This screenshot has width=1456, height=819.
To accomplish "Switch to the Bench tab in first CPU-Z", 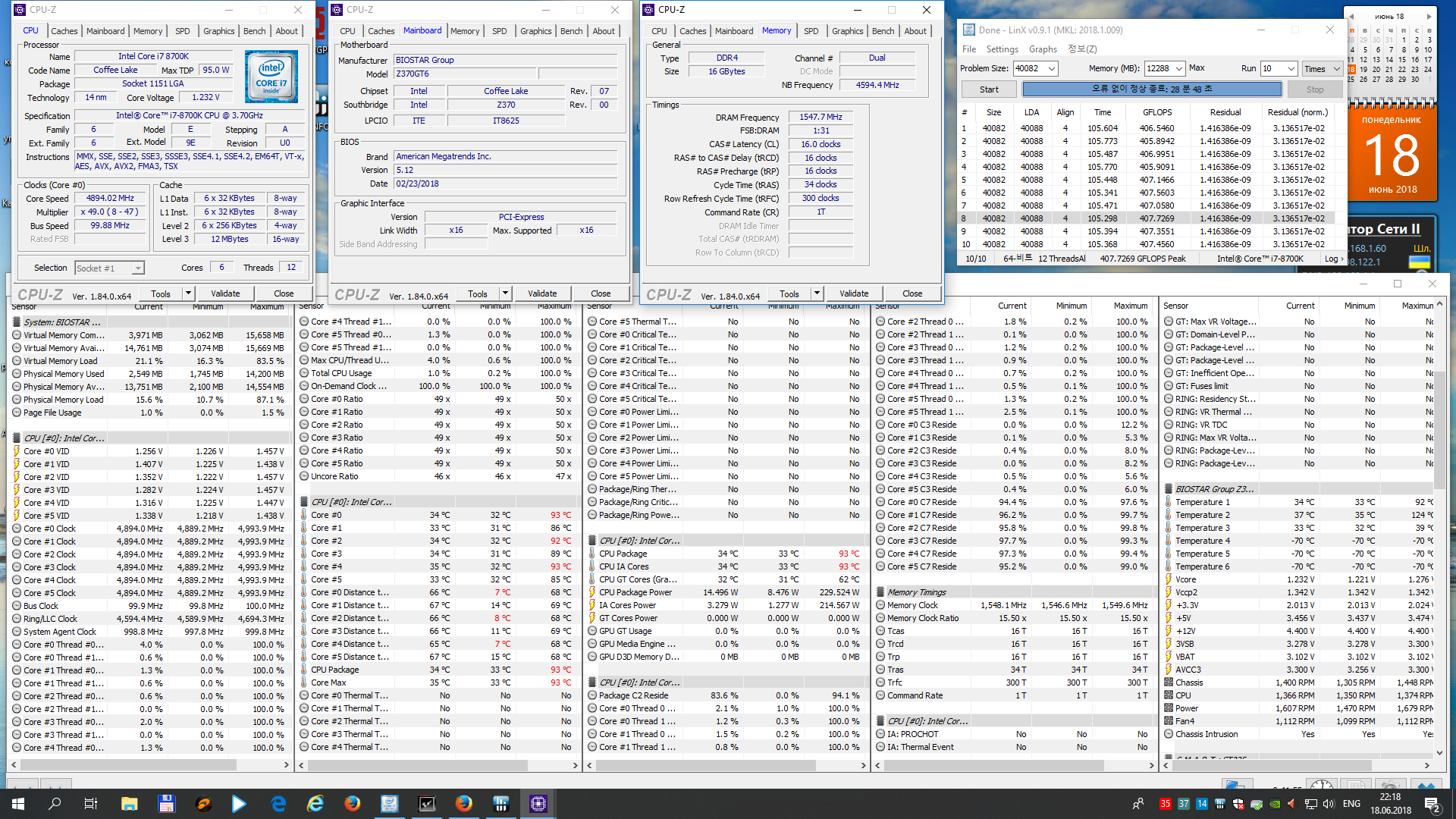I will coord(254,31).
